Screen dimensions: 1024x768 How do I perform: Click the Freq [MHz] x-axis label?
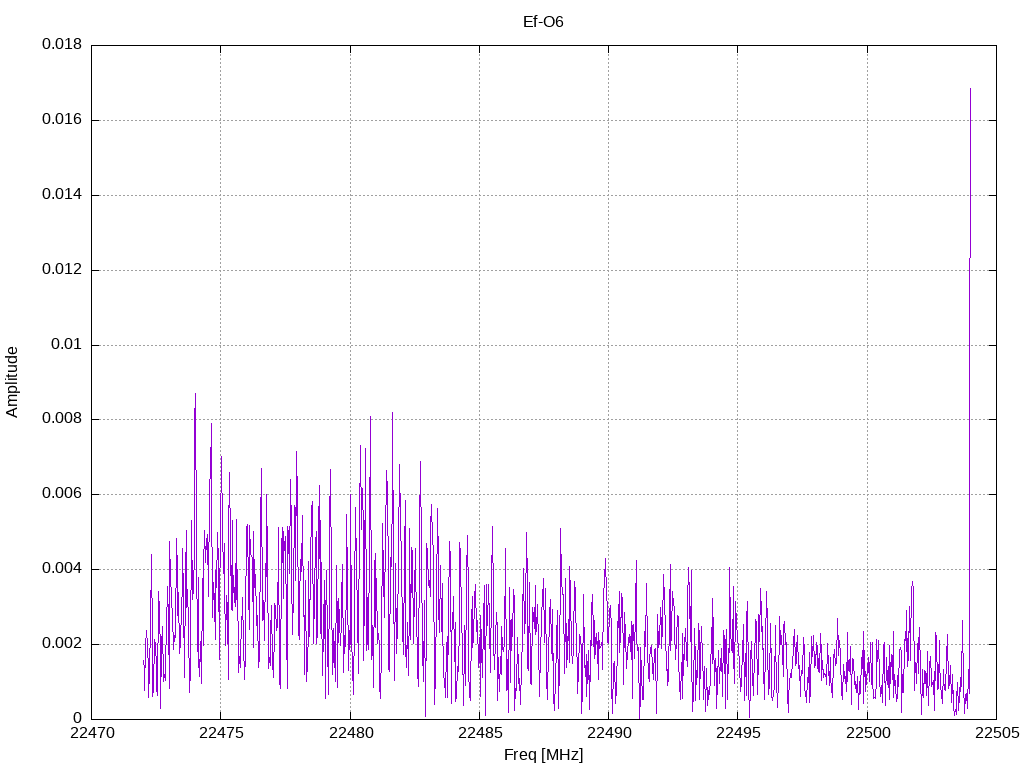(x=543, y=755)
